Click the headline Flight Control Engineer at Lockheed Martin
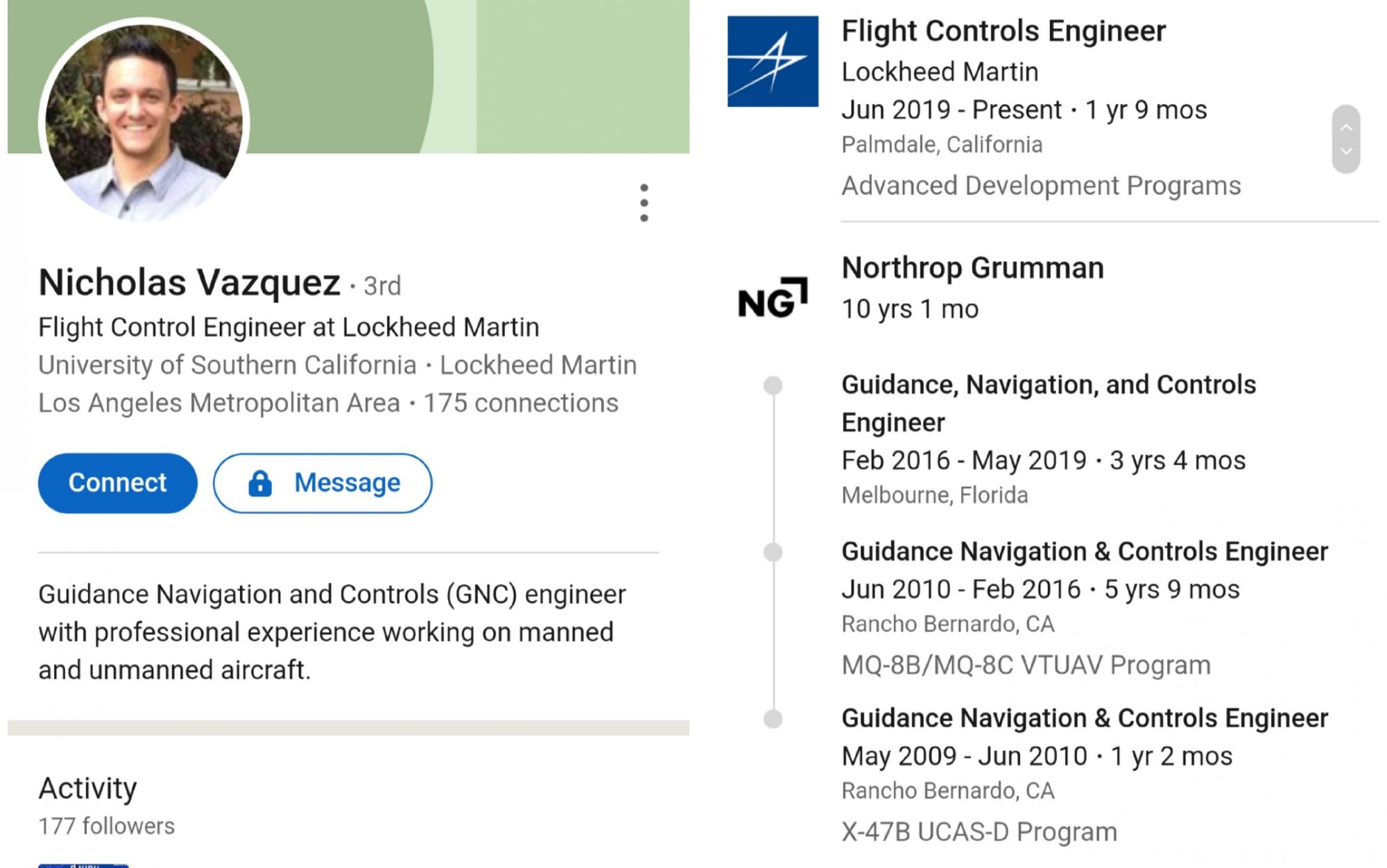 click(288, 327)
